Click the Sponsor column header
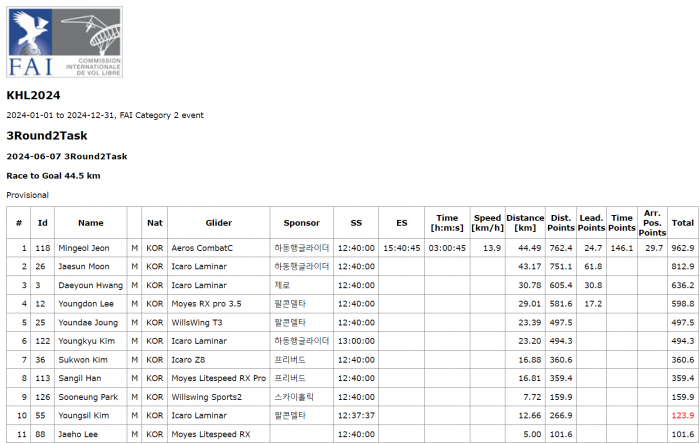 click(x=301, y=223)
